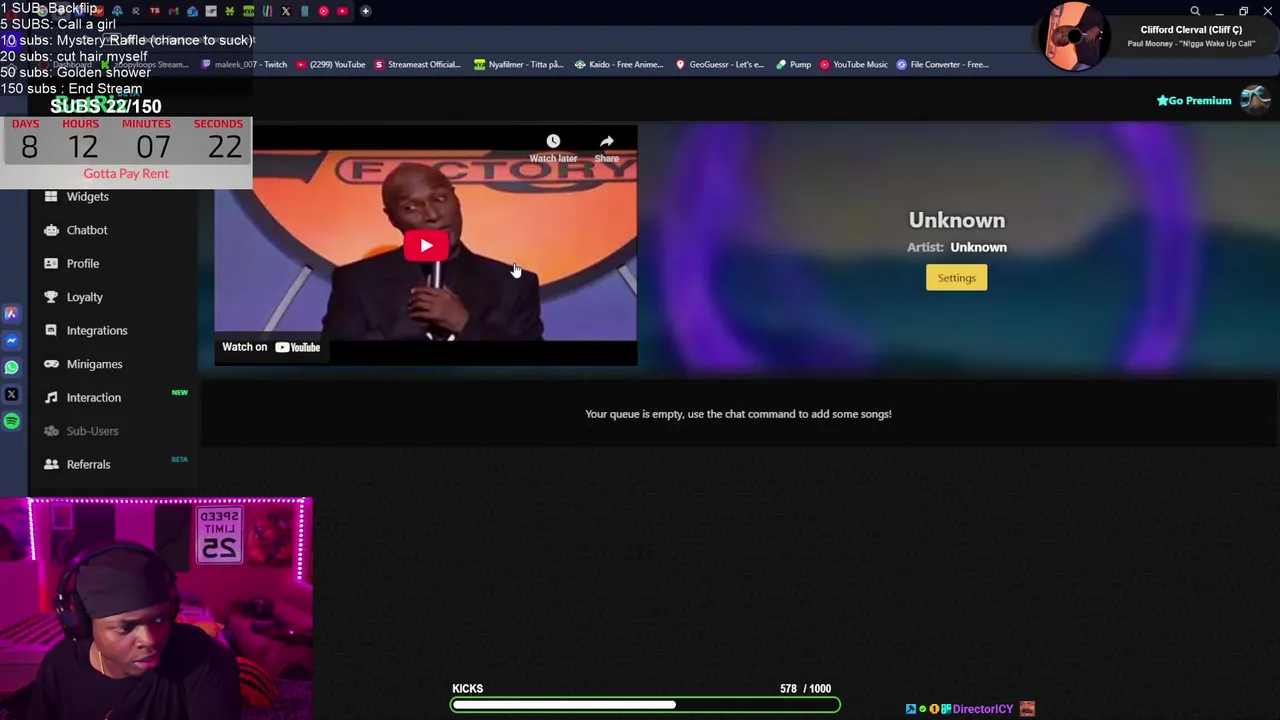Click the 'Your queue is empty' message
1280x720 pixels.
tap(738, 414)
